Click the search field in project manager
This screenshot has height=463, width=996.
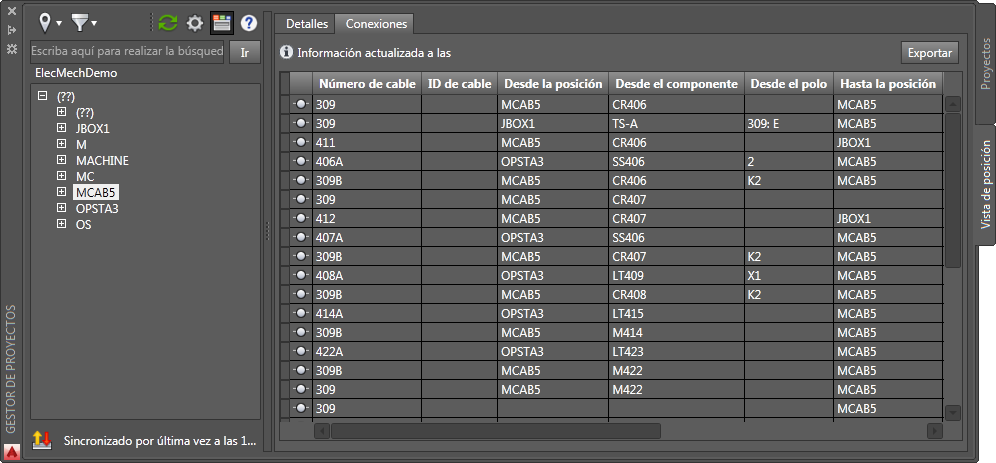[x=127, y=50]
